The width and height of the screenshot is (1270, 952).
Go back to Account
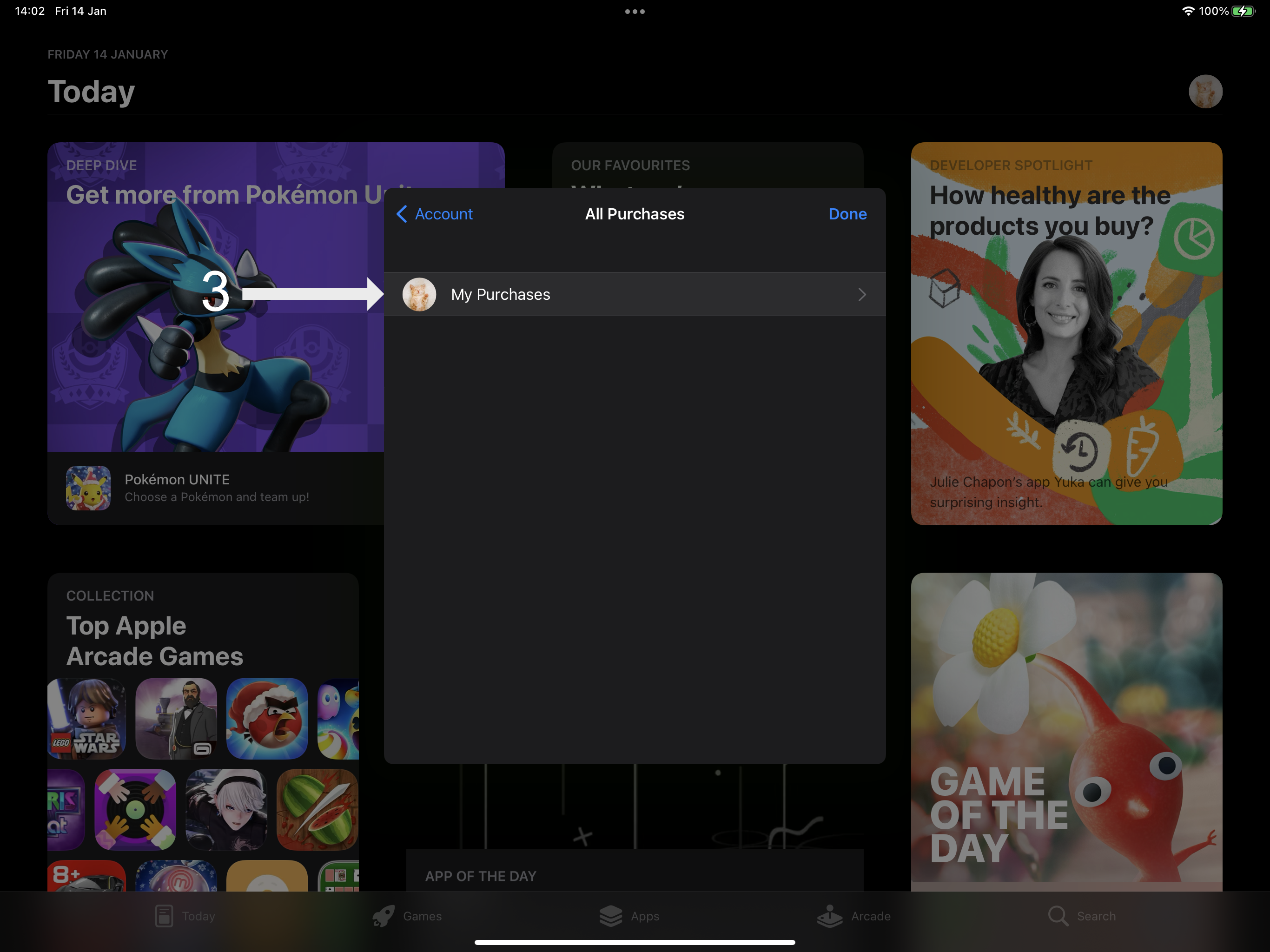pos(435,214)
